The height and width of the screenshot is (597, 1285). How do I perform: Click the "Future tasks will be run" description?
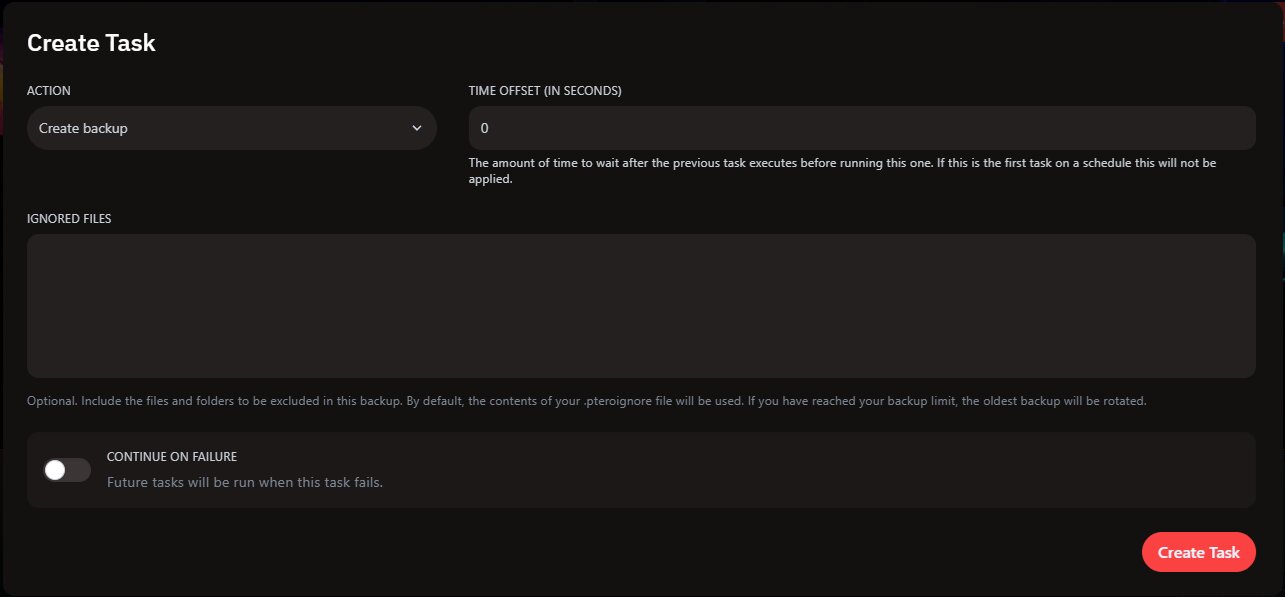pyautogui.click(x=245, y=482)
